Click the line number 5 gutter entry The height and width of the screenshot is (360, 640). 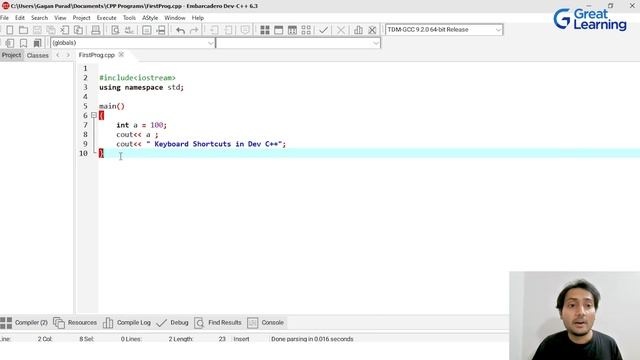coord(85,106)
